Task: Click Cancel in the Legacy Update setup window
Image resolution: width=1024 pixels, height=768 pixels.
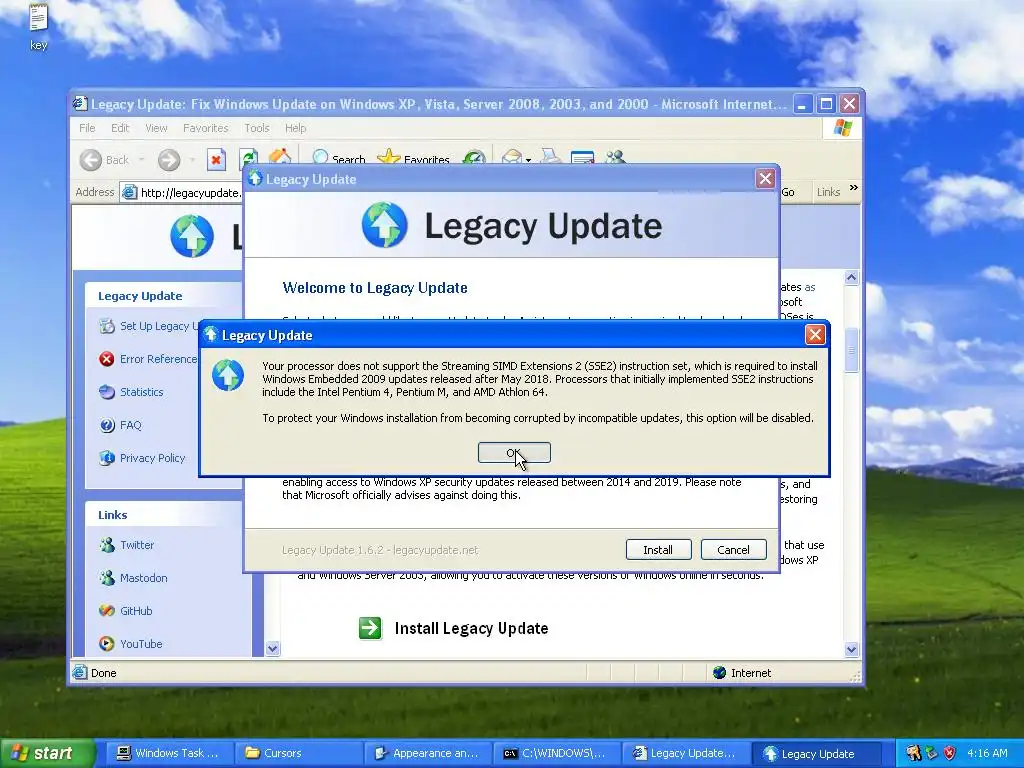Action: pos(733,550)
